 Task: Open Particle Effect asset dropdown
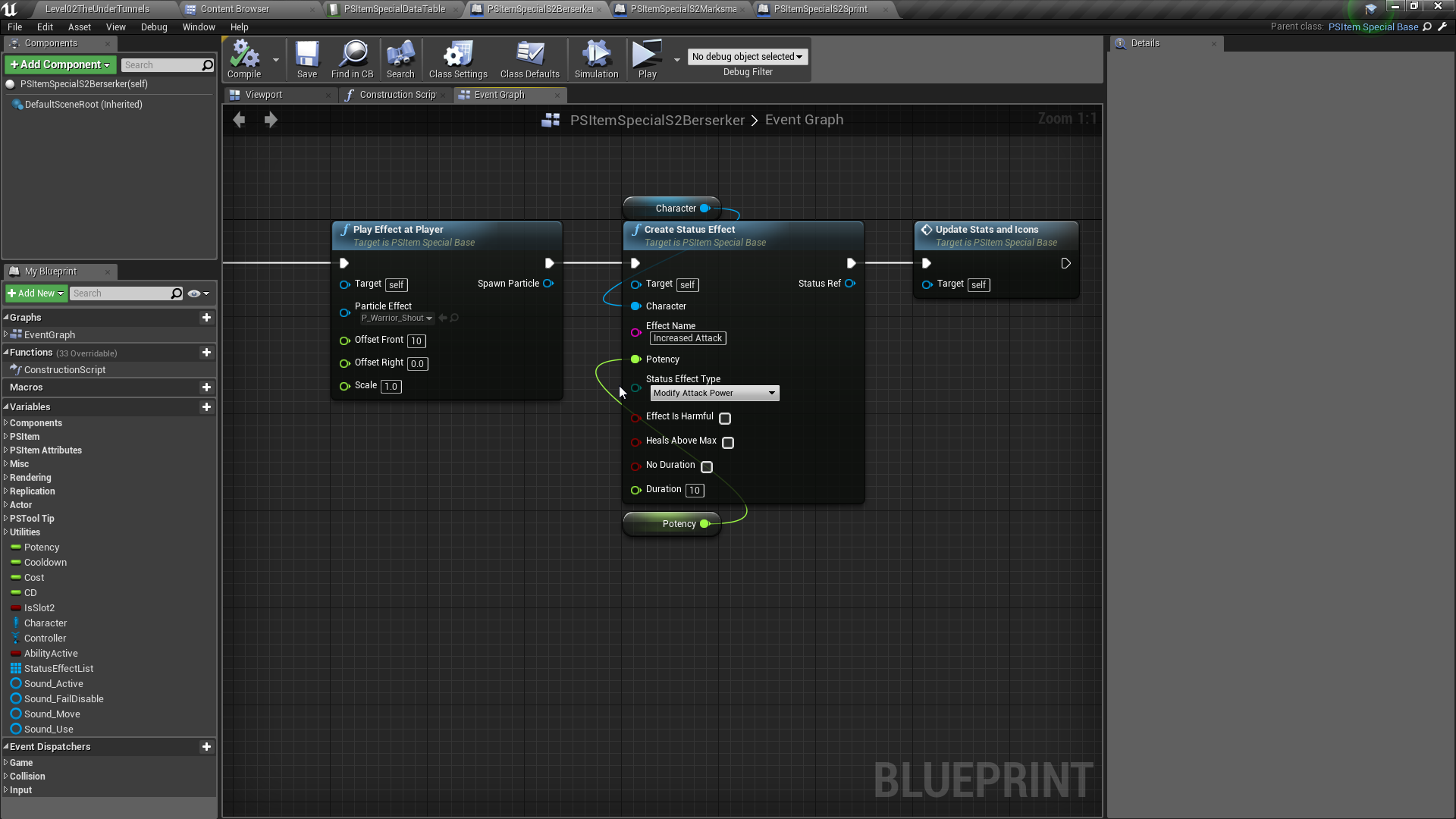tap(397, 318)
